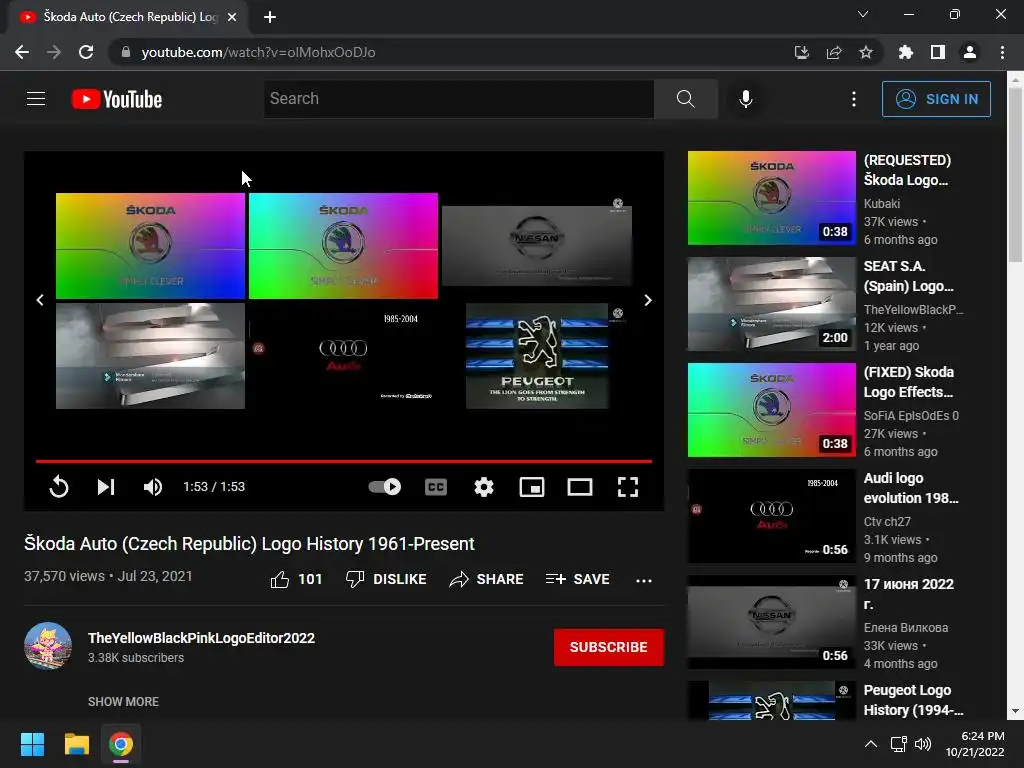
Task: Install app icon in address bar
Action: (x=802, y=52)
